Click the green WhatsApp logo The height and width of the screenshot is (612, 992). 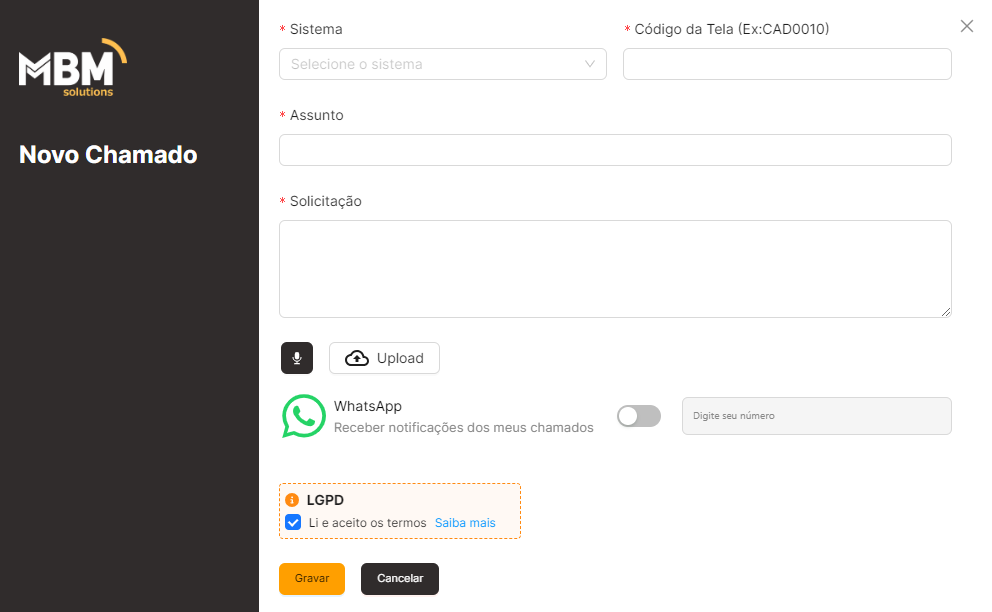pos(304,416)
